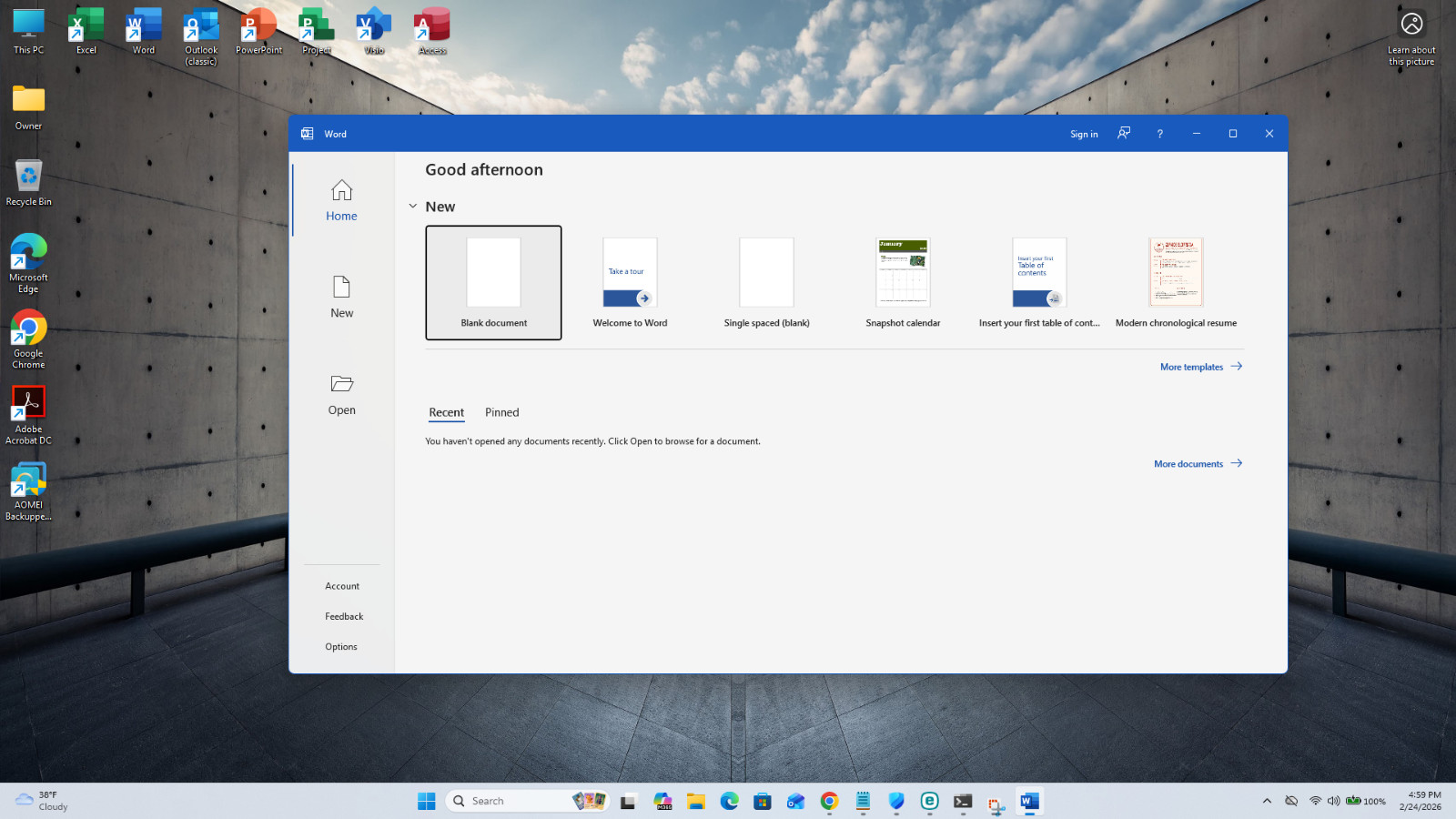Collapse the New section chevron

412,207
